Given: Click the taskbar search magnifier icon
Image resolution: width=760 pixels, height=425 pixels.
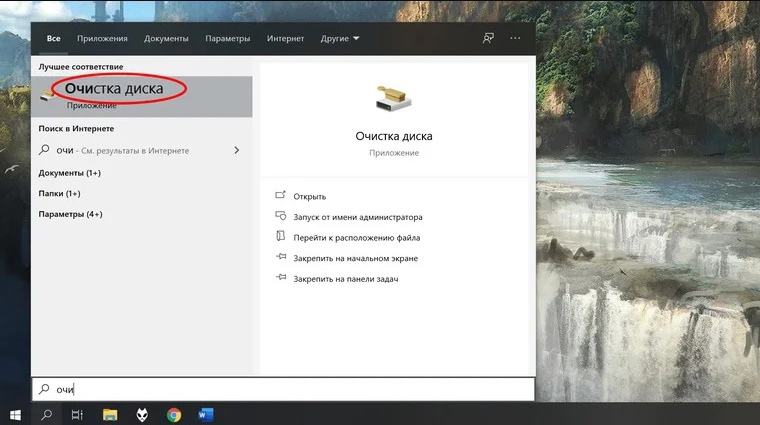Looking at the screenshot, I should click(46, 414).
